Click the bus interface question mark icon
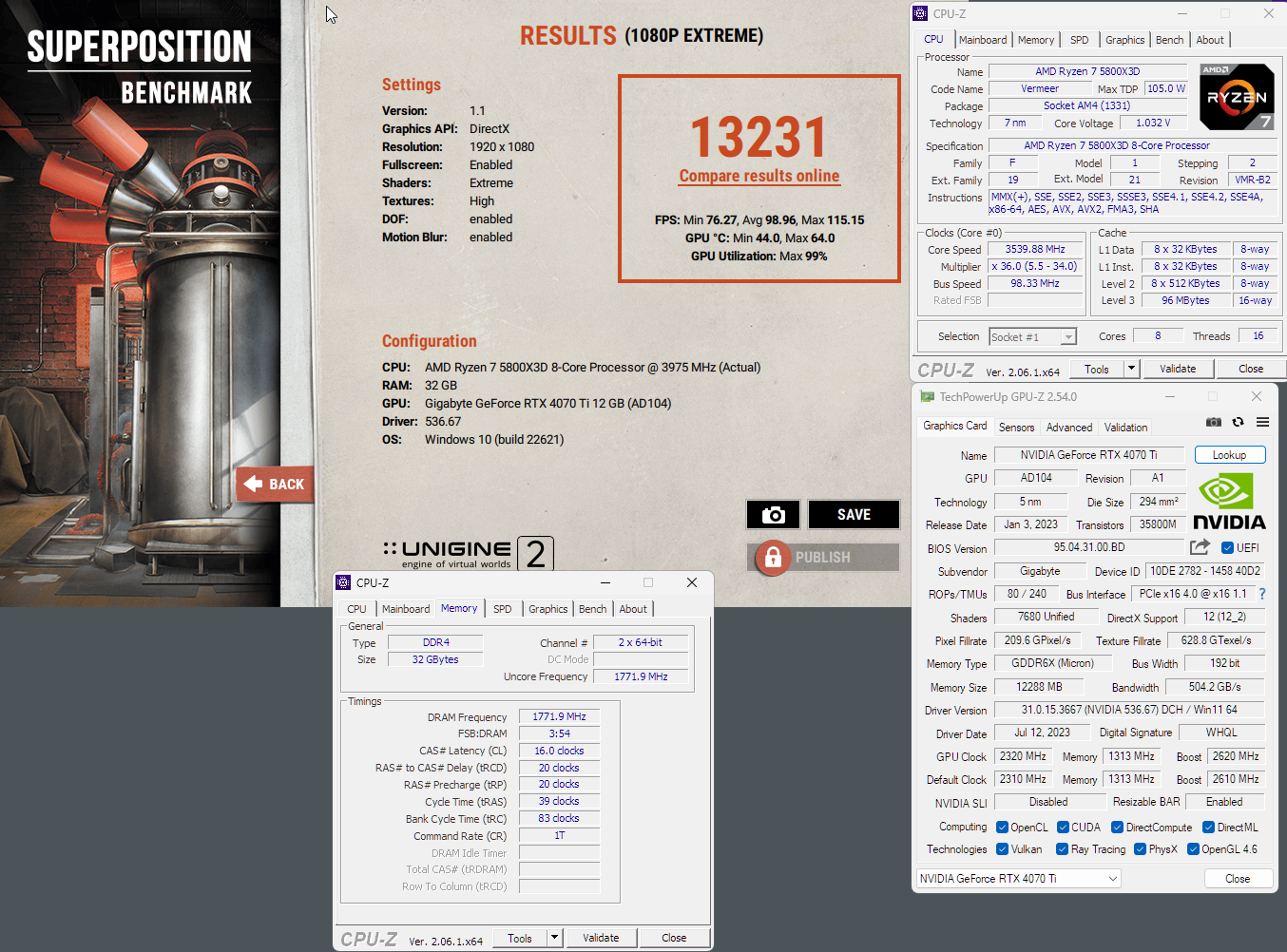The image size is (1287, 952). pos(1262,594)
